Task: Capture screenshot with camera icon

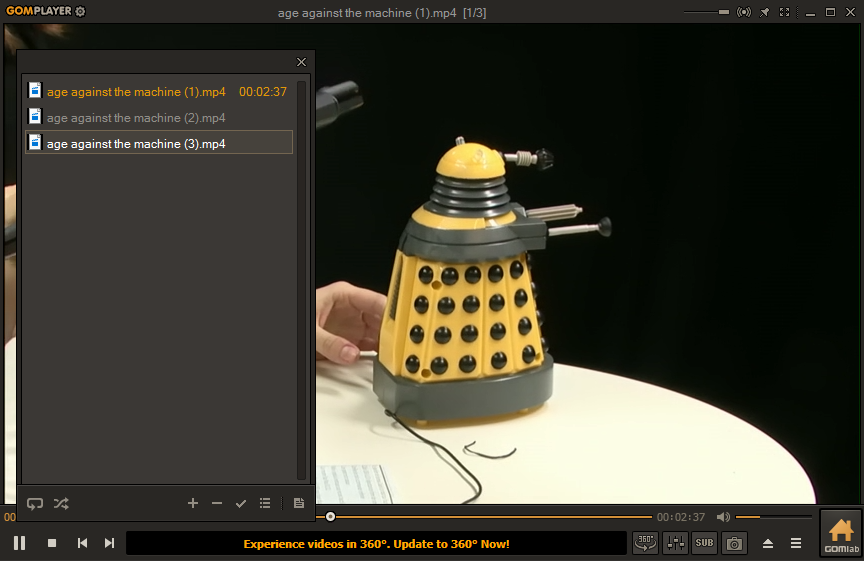Action: [x=734, y=543]
